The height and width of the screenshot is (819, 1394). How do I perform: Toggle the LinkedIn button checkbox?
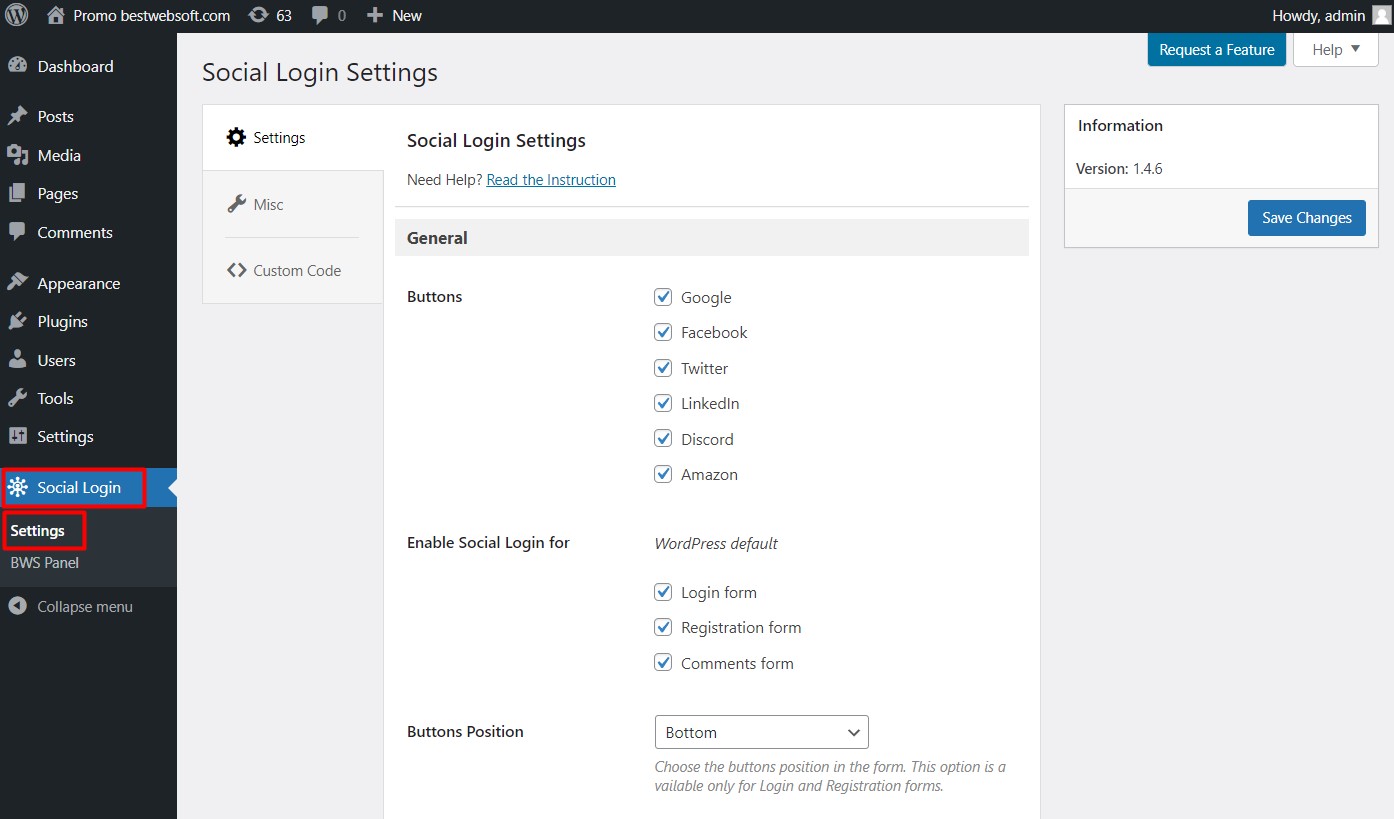click(663, 403)
